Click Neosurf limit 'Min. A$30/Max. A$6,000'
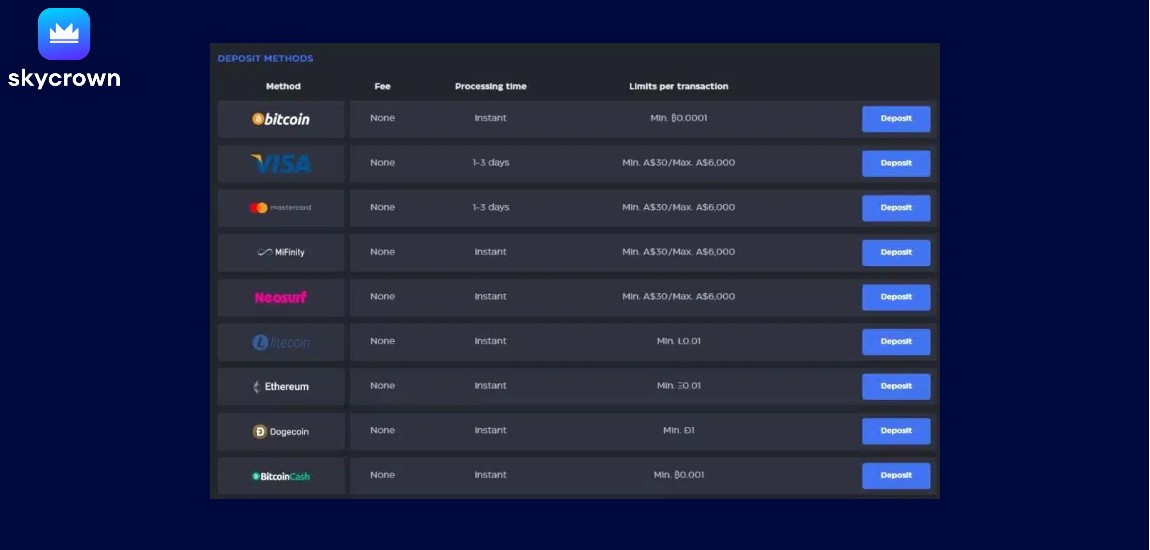The height and width of the screenshot is (550, 1150). pos(678,297)
